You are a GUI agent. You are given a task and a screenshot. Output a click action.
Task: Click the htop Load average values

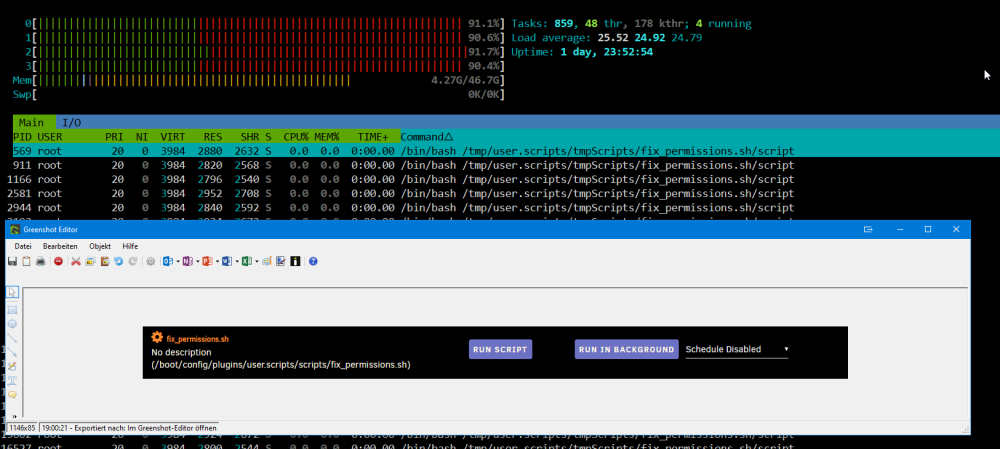pyautogui.click(x=650, y=38)
